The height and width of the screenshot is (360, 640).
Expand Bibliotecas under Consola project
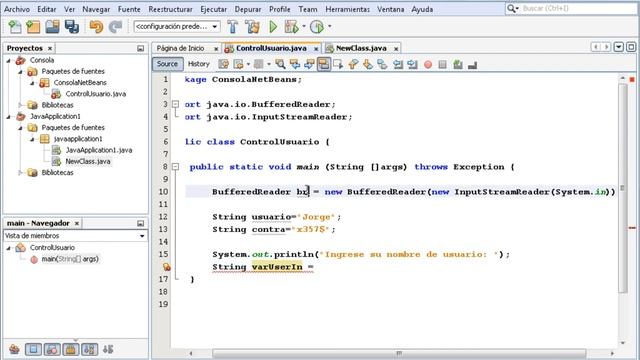coord(20,105)
